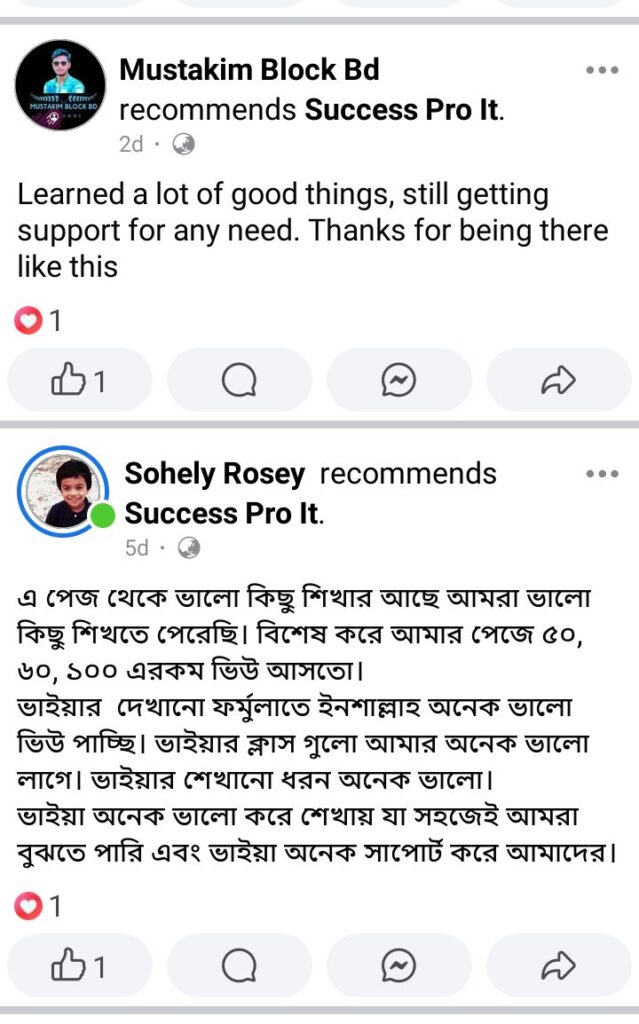Open Mustakim Block Bd profile picture
This screenshot has height=1024, width=639.
[60, 85]
